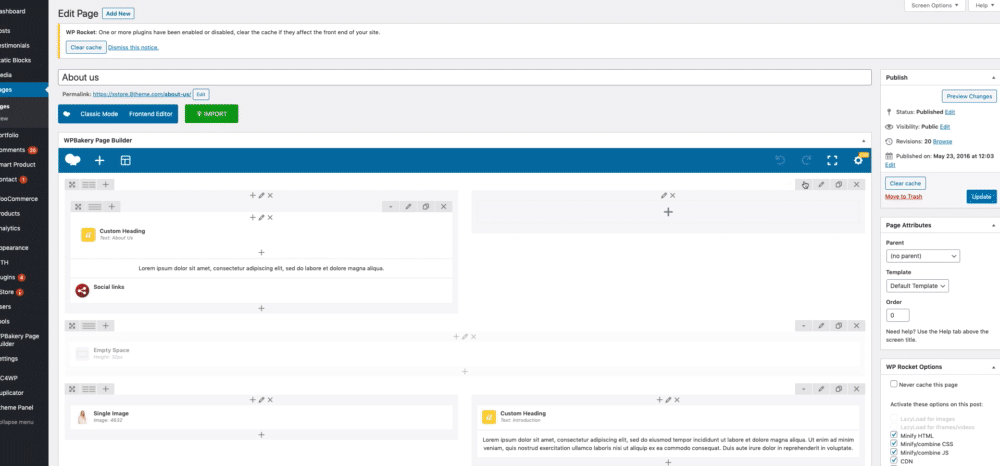Open the Frontend Editor
The width and height of the screenshot is (1000, 466).
(151, 114)
